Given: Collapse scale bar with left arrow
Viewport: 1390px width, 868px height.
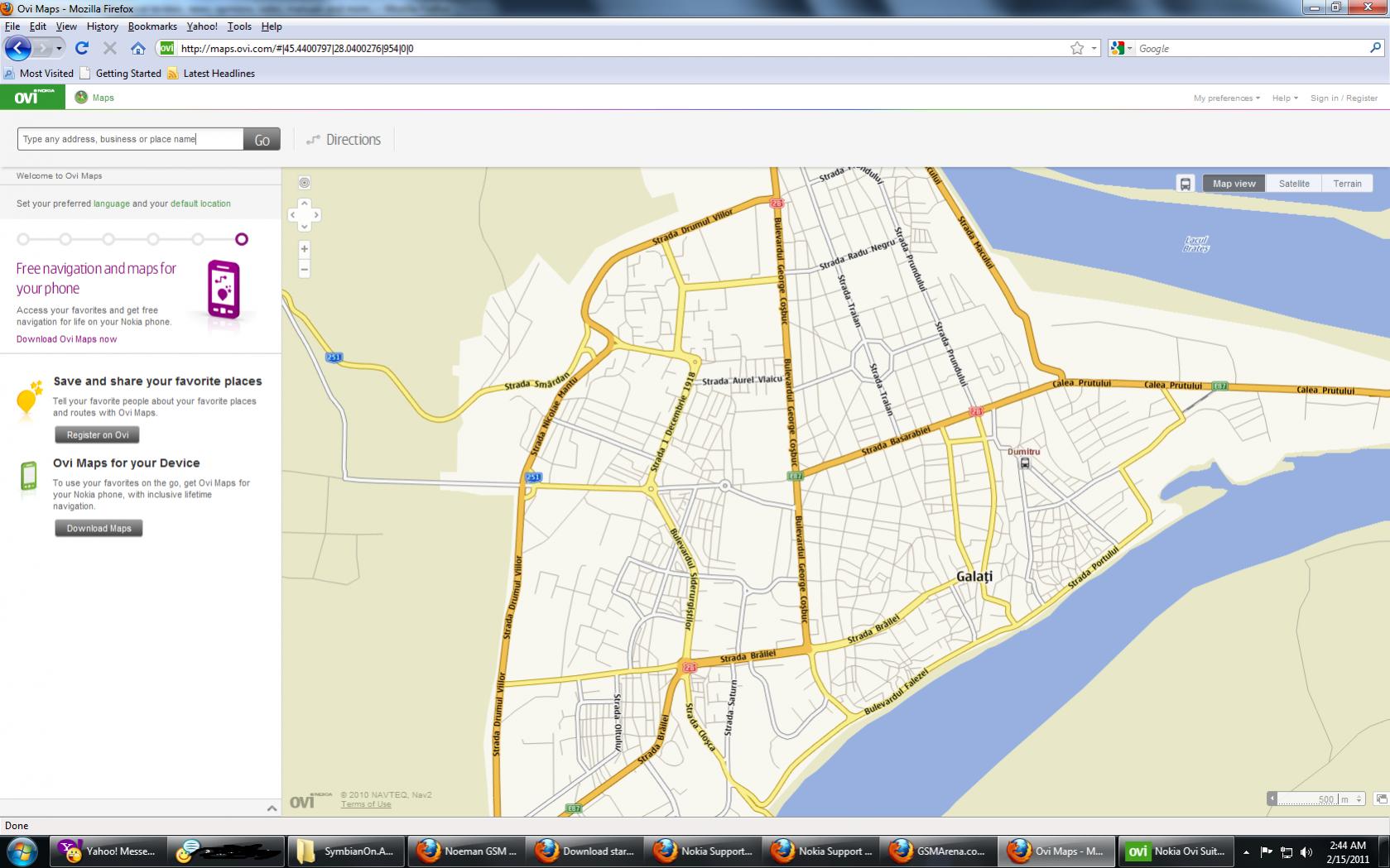Looking at the screenshot, I should [1272, 798].
